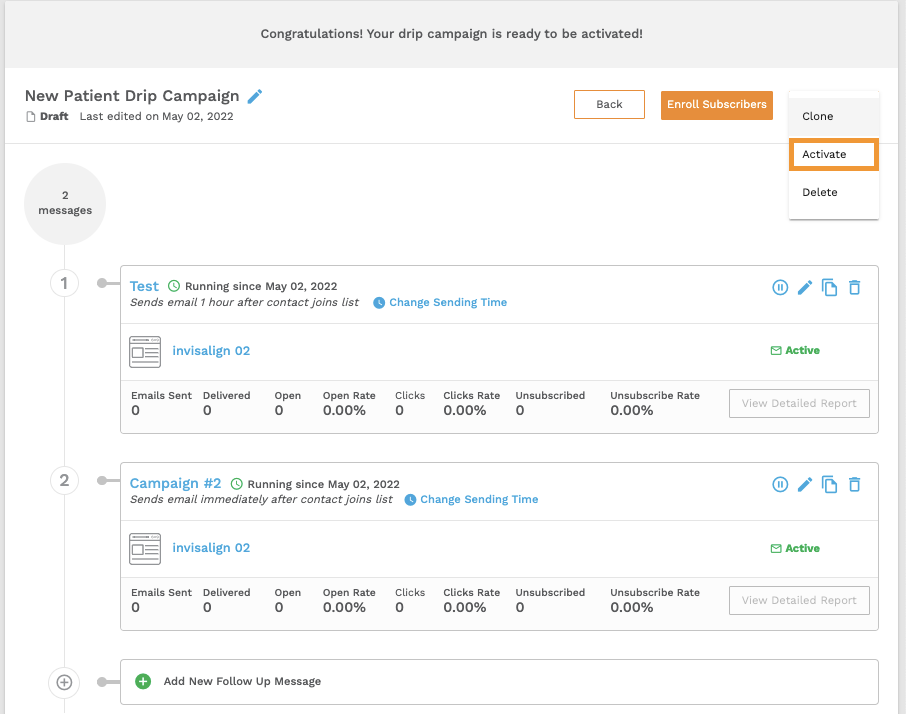Delete the Test message trash icon
906x714 pixels.
(855, 287)
